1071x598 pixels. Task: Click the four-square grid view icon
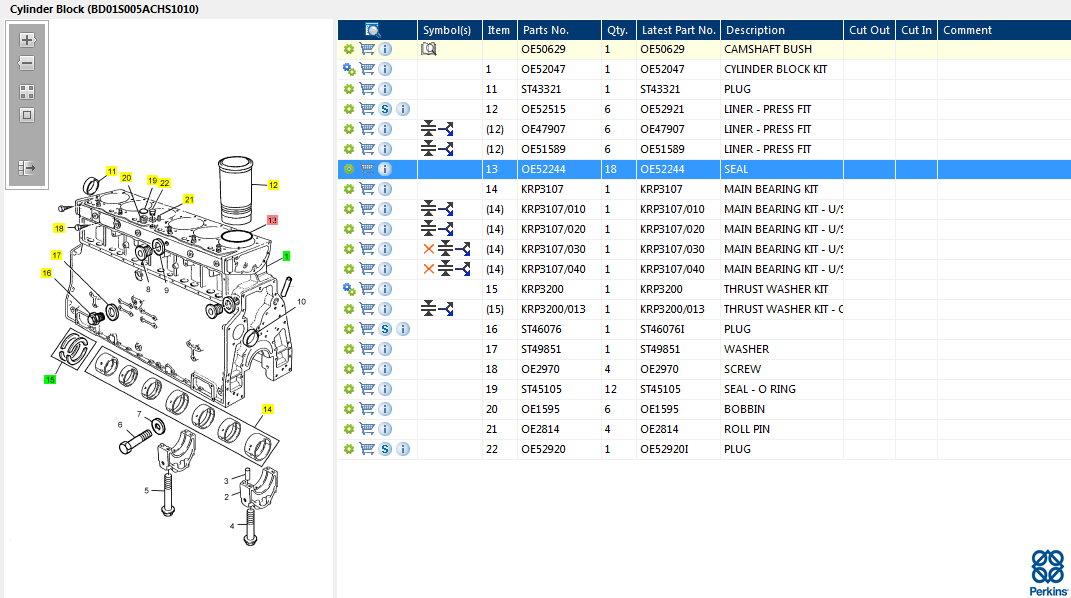click(x=27, y=91)
